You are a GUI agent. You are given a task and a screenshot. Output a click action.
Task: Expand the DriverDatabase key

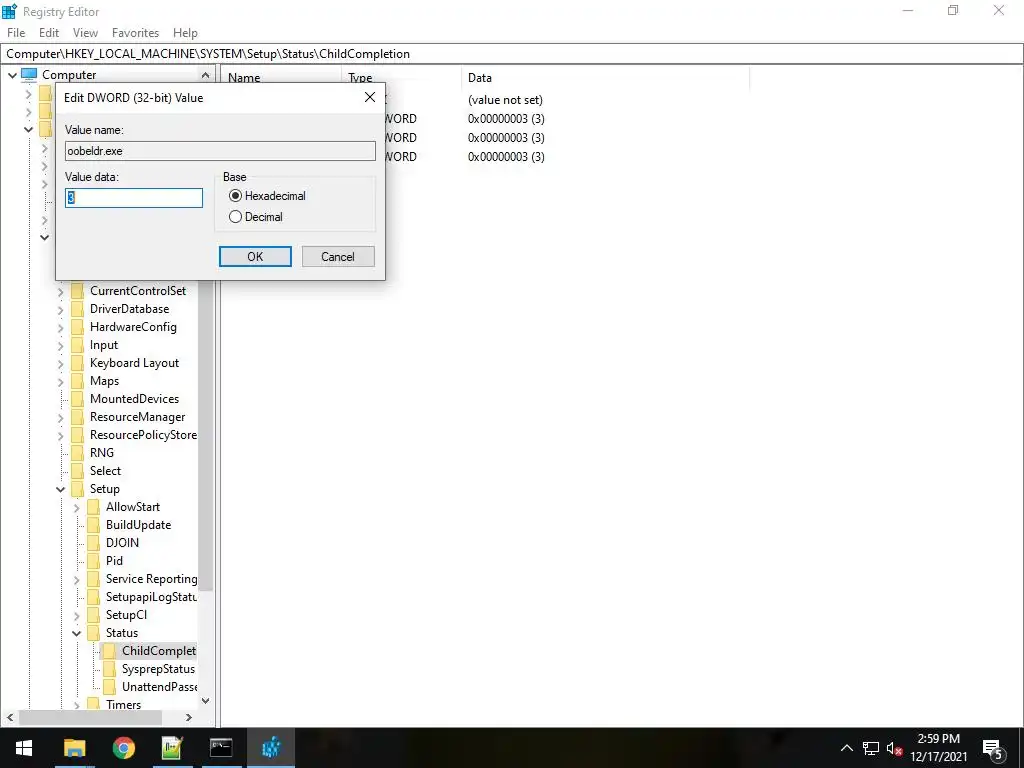point(61,310)
